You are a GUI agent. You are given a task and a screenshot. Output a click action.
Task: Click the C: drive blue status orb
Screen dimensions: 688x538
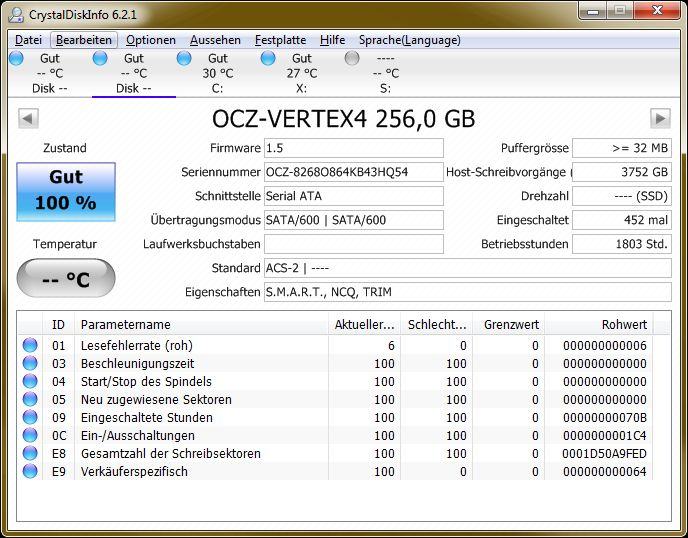184,58
